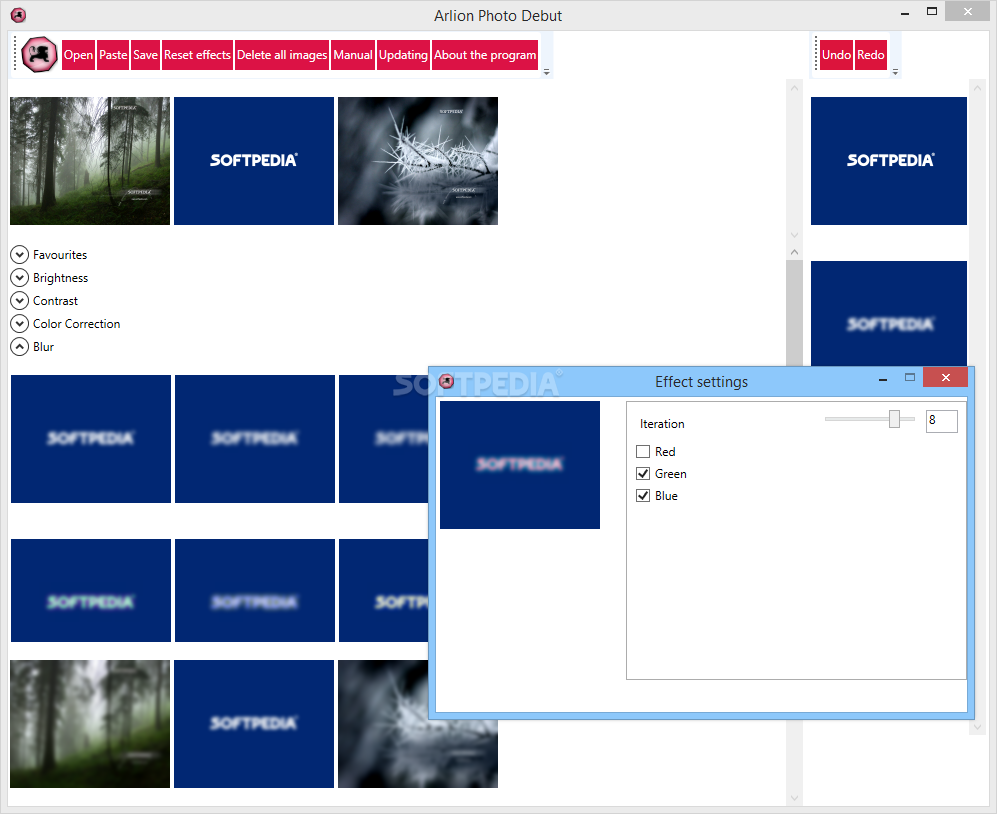Click the blurred forest result thumbnail
Screen dimensions: 997x814
coord(90,724)
